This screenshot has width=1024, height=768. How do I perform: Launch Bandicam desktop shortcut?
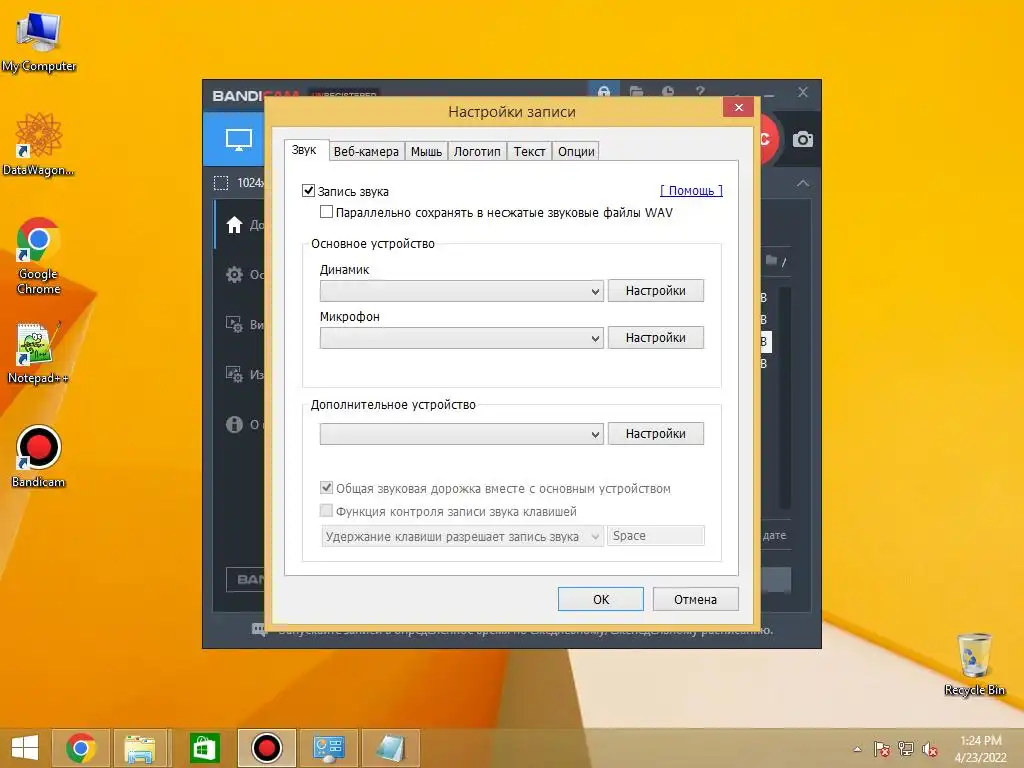39,456
